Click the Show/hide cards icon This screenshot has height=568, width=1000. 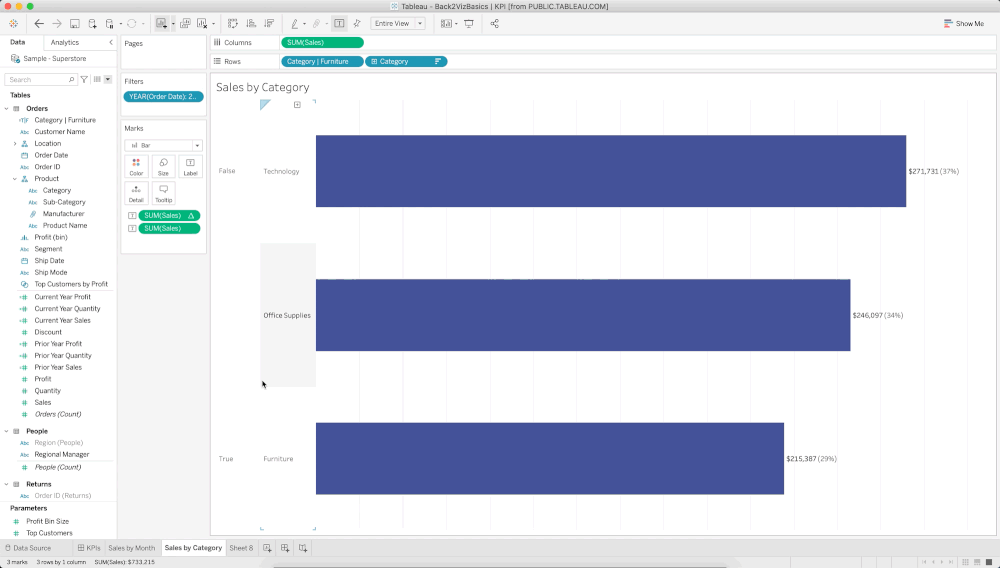tap(446, 24)
